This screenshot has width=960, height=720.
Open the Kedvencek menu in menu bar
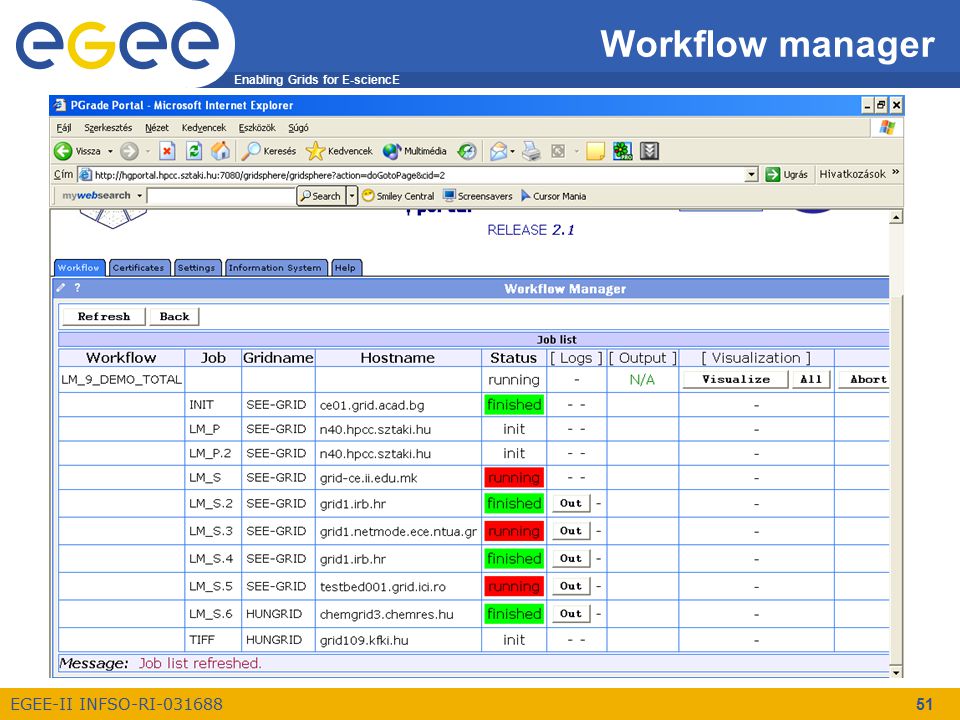[x=204, y=128]
